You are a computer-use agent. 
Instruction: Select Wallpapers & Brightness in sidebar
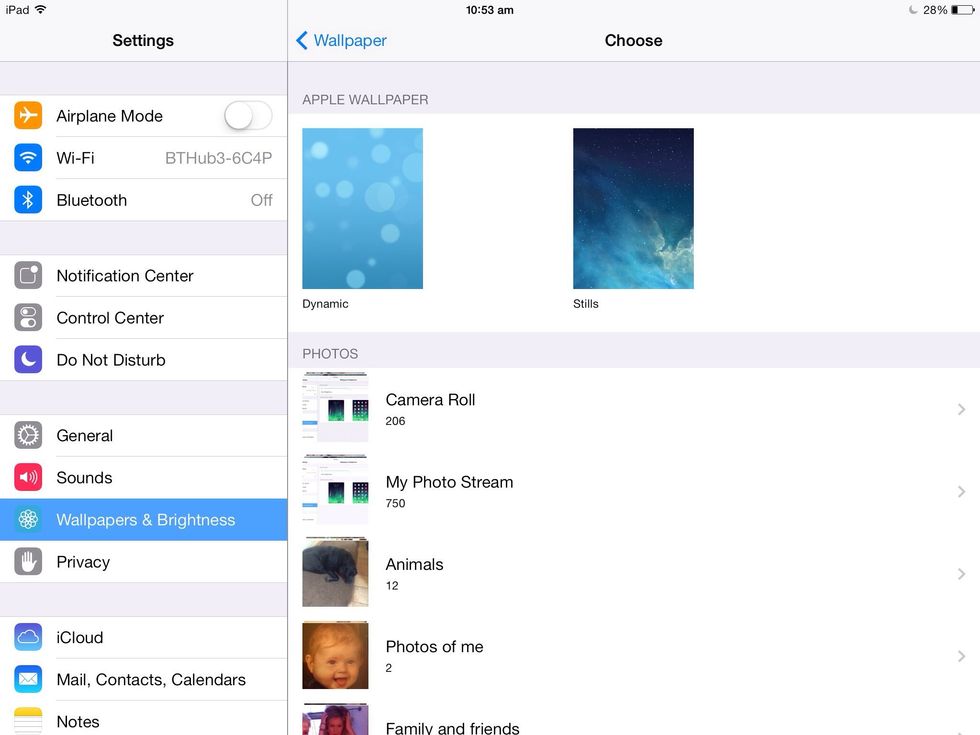[x=145, y=520]
